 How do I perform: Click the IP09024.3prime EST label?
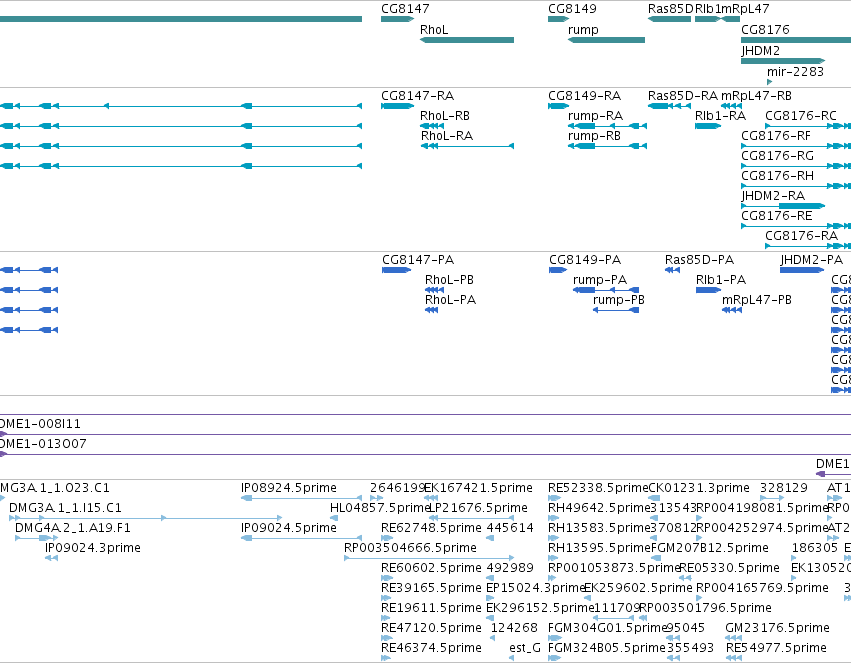point(93,548)
